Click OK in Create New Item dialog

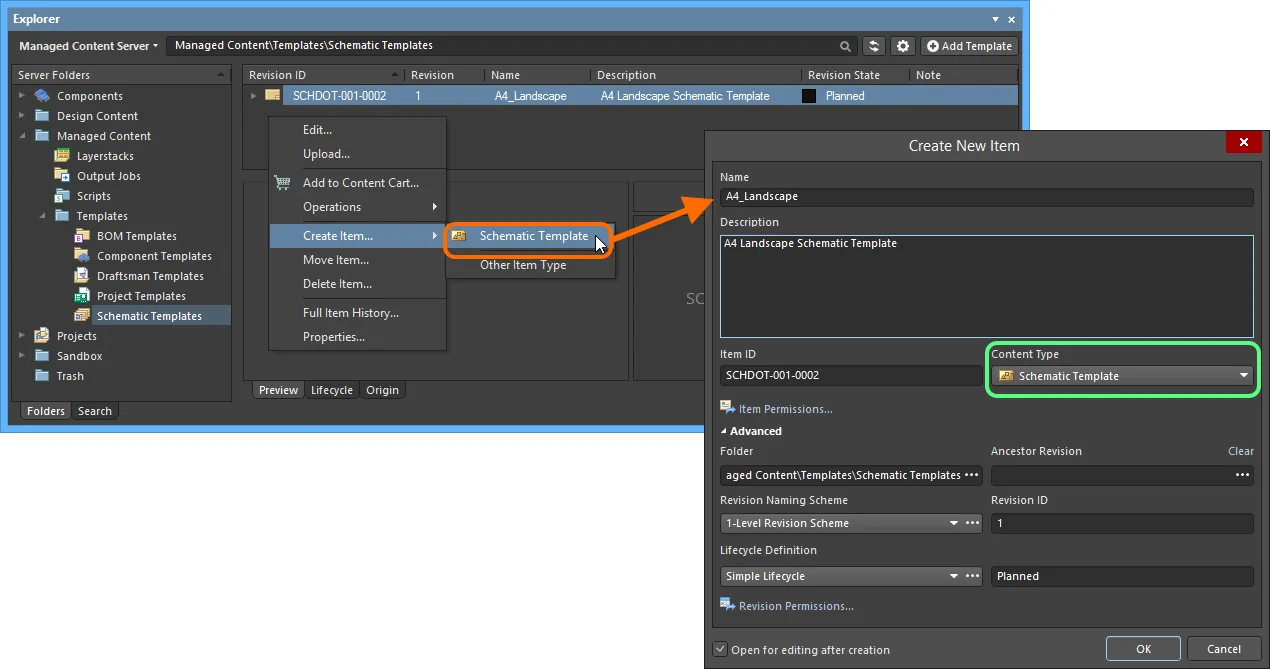[x=1143, y=649]
